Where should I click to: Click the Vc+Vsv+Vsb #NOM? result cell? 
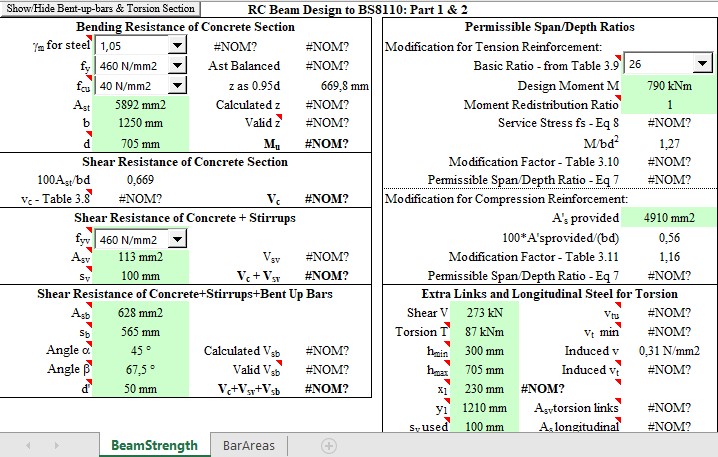click(327, 389)
